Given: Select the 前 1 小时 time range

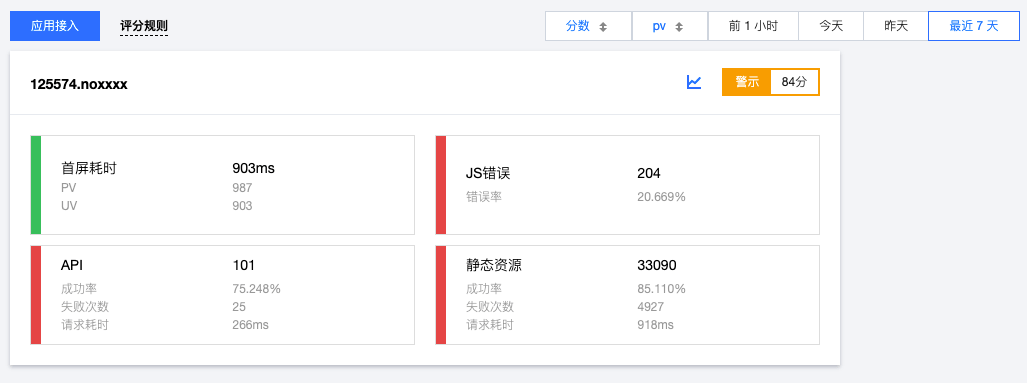Looking at the screenshot, I should tap(753, 26).
